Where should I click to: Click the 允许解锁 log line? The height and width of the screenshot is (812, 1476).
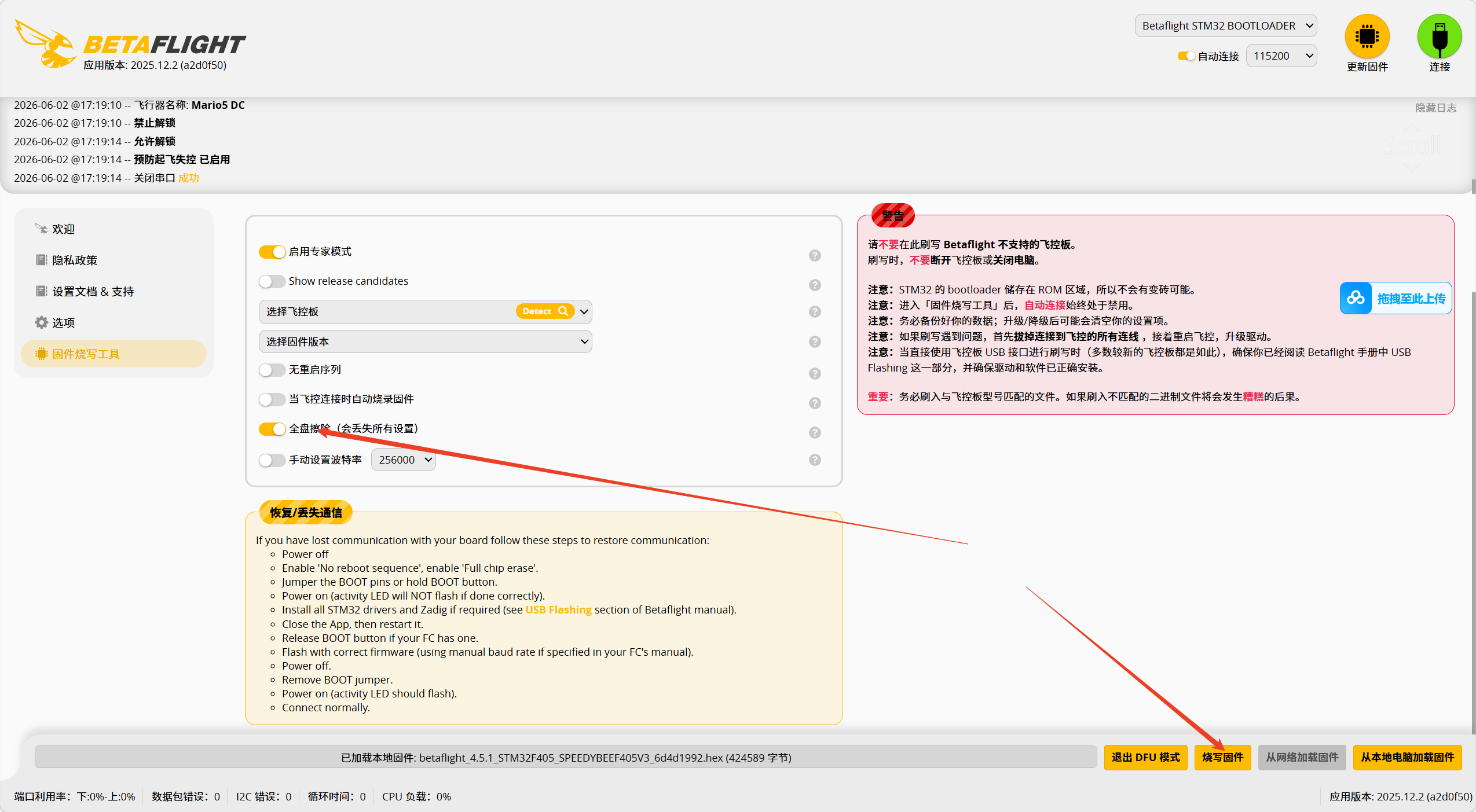coord(94,141)
